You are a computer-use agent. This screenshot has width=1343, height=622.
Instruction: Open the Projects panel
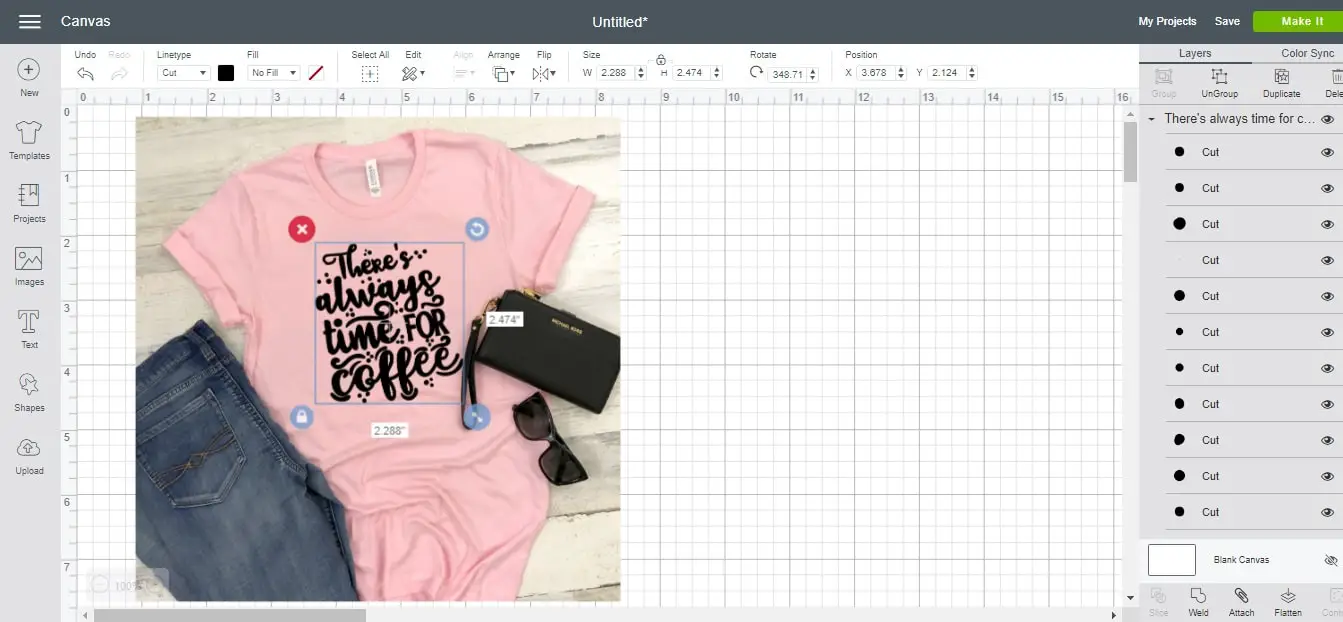(29, 203)
